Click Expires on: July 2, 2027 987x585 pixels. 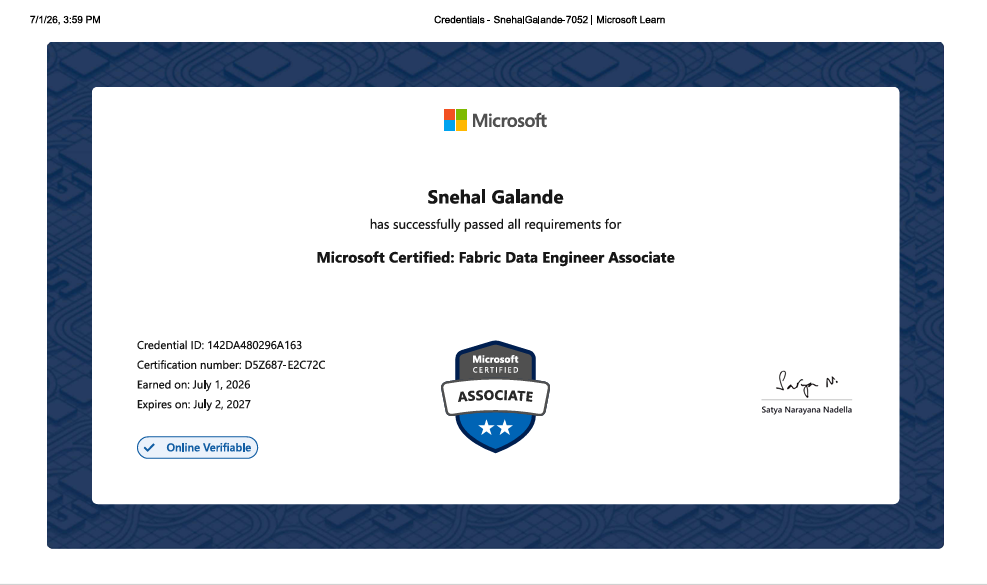pyautogui.click(x=193, y=404)
